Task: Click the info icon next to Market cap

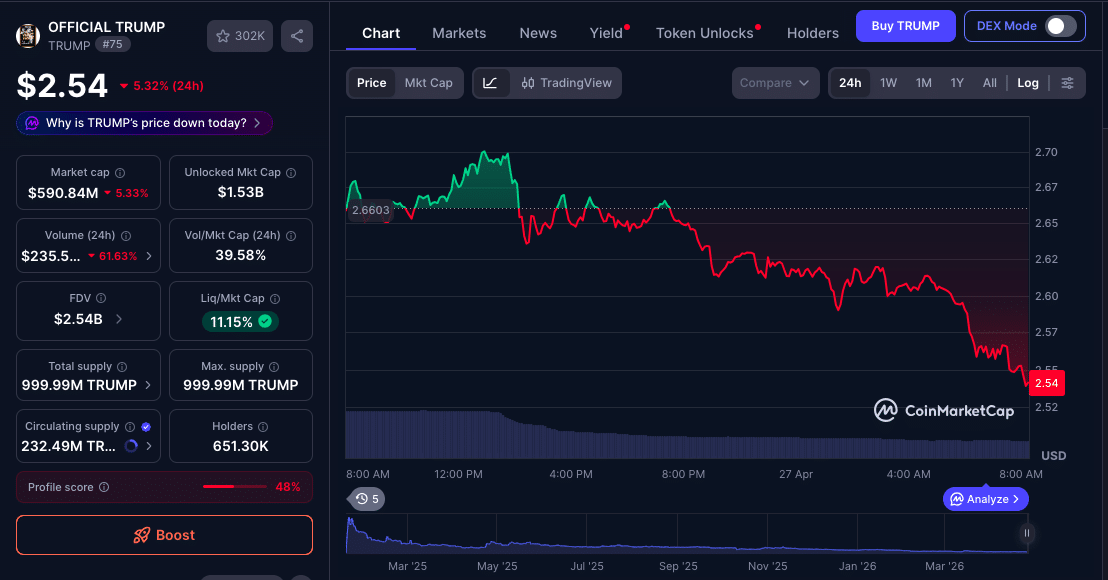Action: (x=122, y=171)
